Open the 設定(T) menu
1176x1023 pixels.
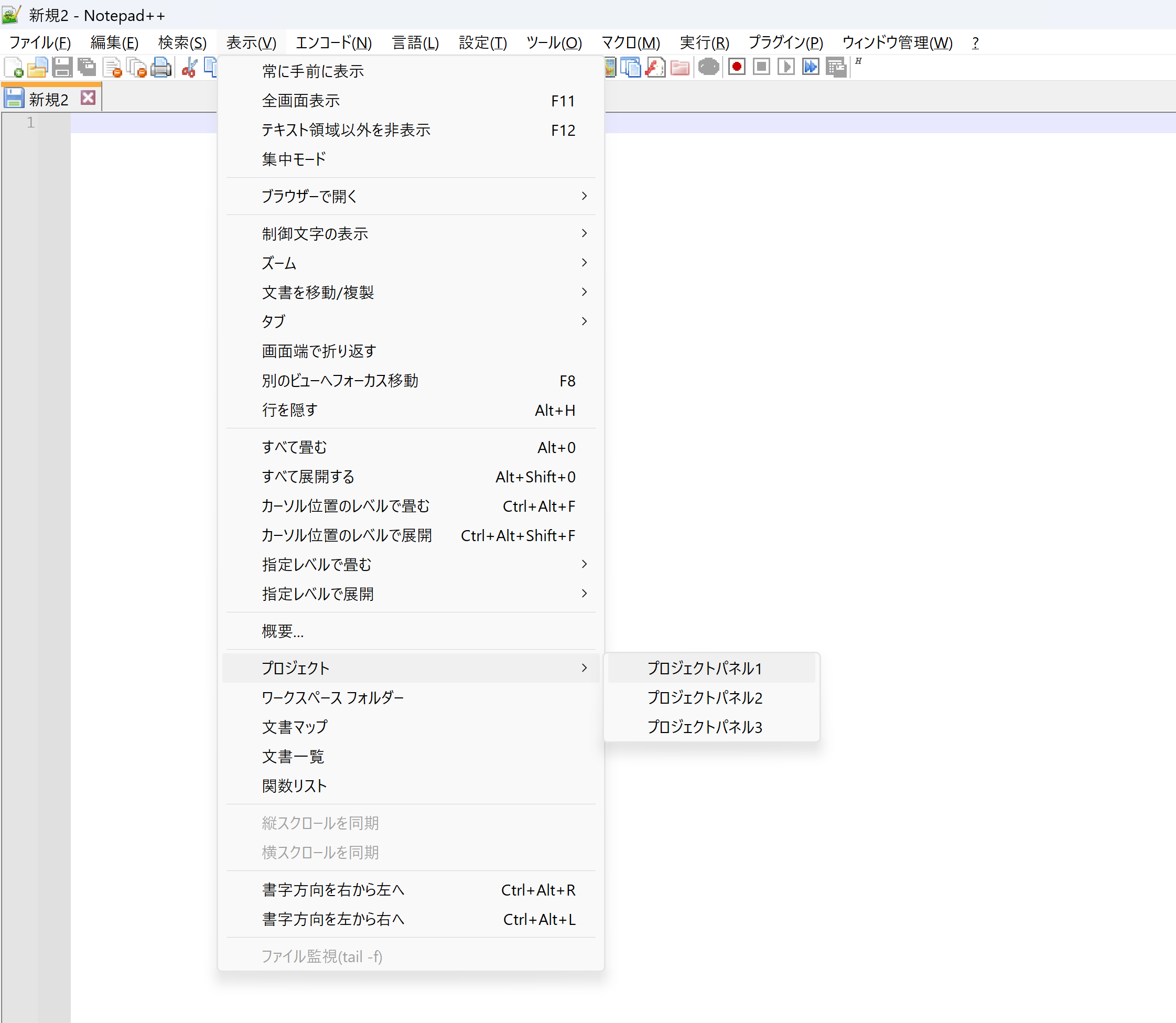[482, 43]
